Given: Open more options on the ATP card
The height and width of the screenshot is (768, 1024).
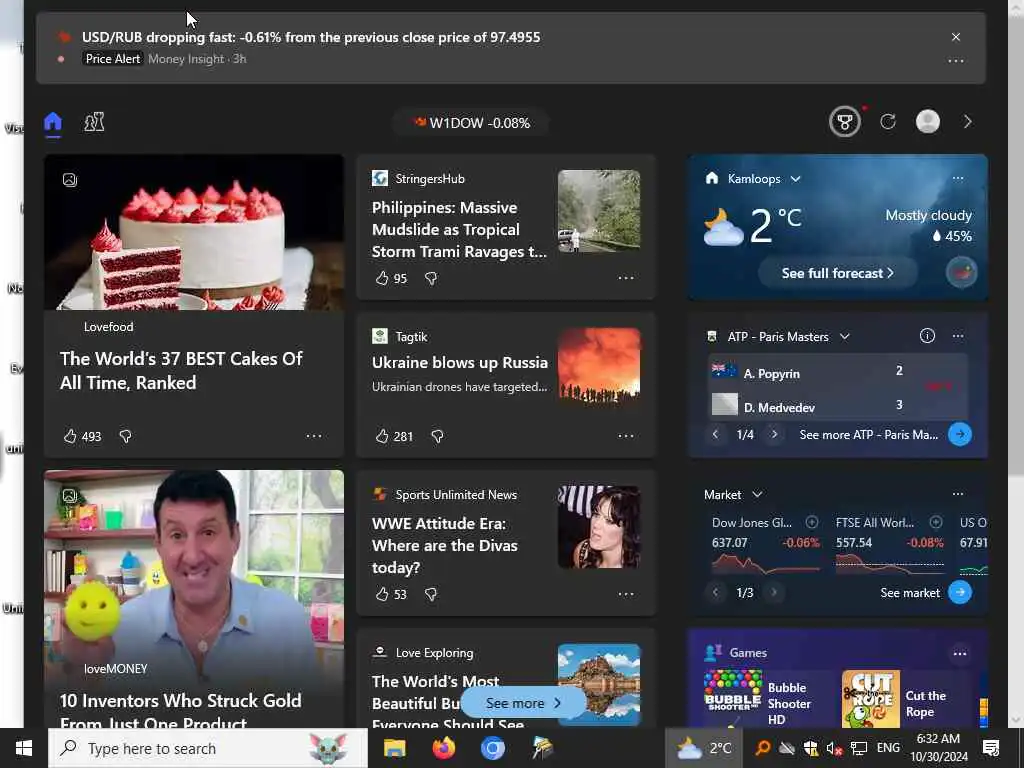Looking at the screenshot, I should coord(958,336).
